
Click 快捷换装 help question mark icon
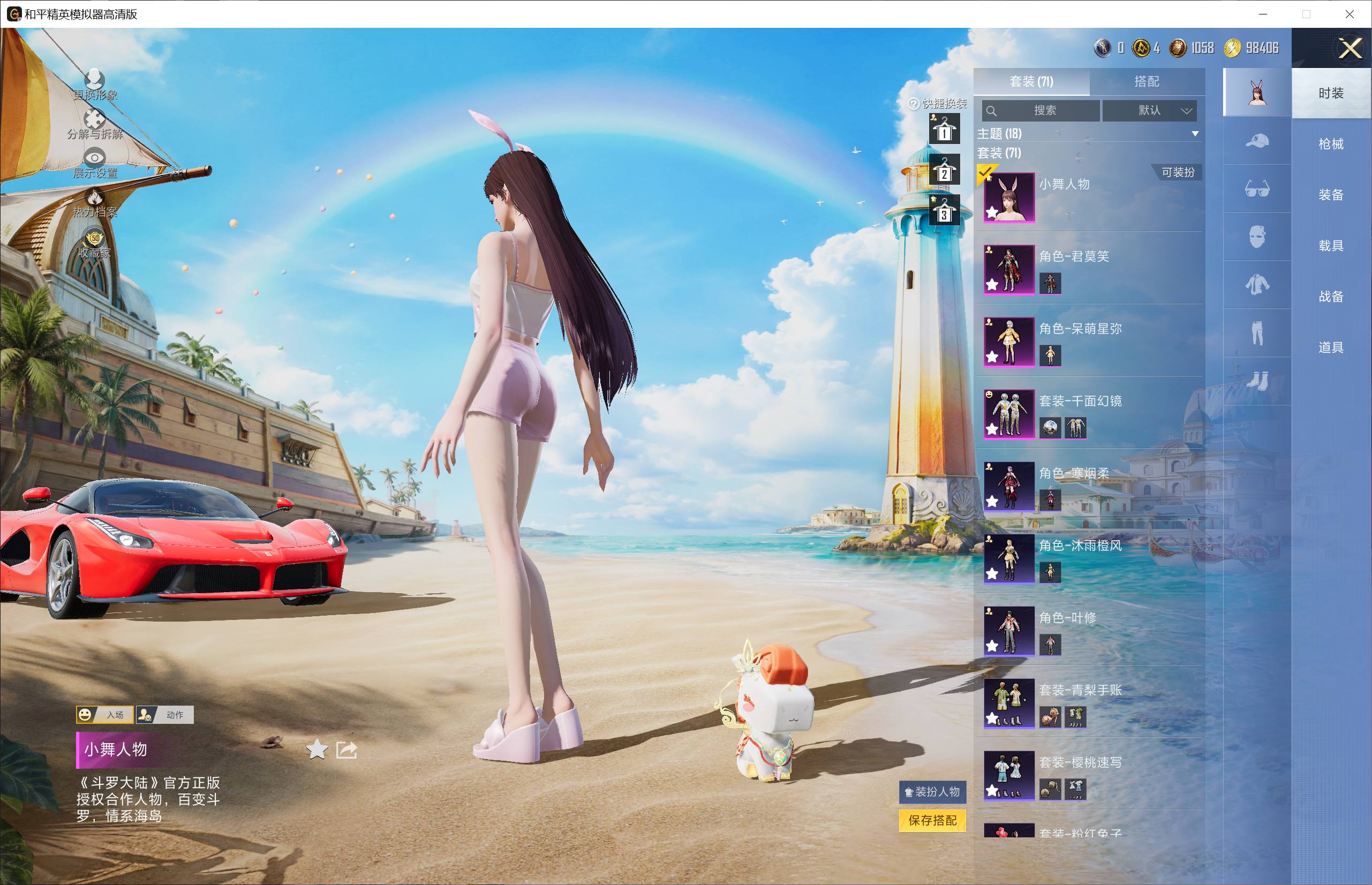(x=913, y=104)
